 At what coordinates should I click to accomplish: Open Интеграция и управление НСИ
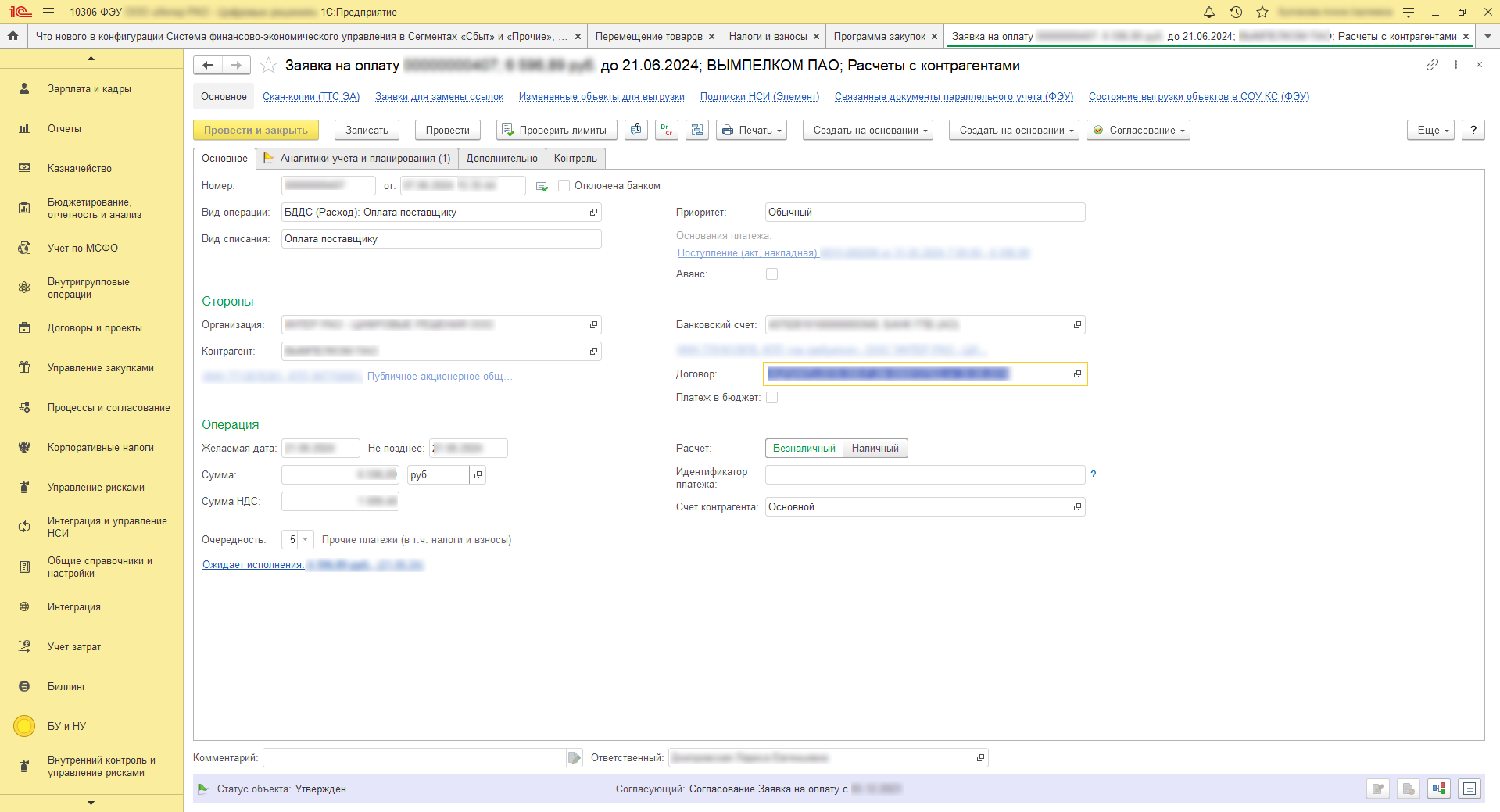107,528
